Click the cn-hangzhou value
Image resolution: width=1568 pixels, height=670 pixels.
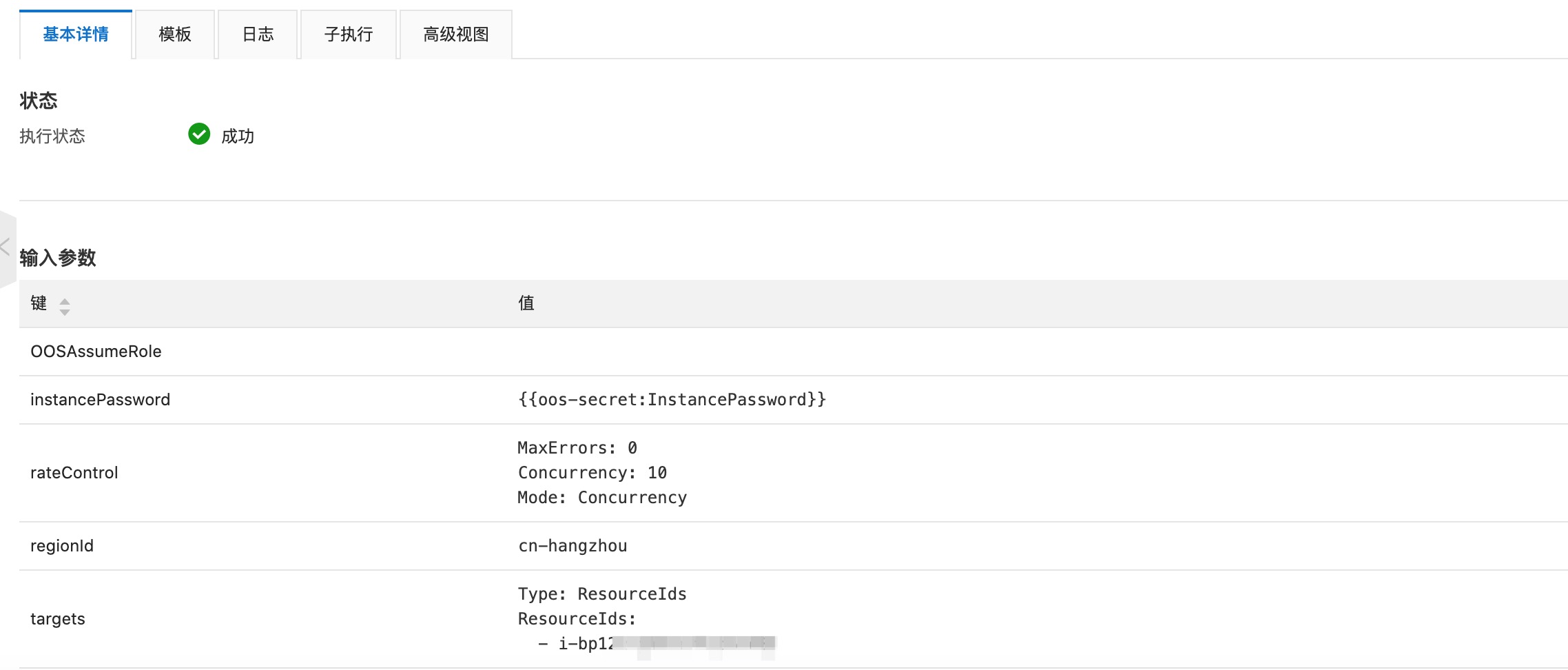572,546
